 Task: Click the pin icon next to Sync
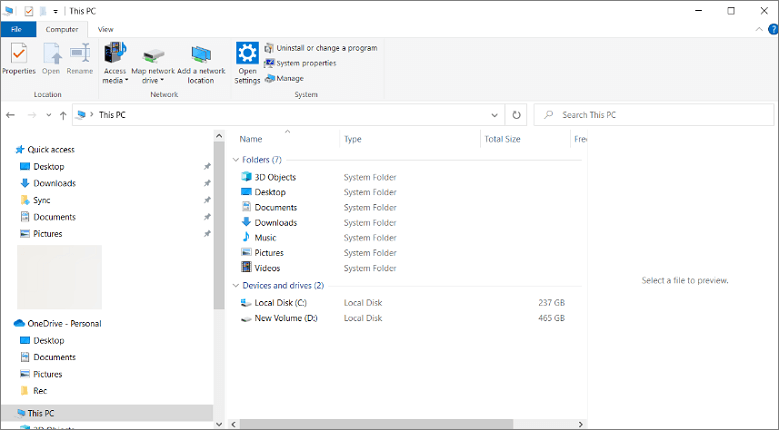click(x=207, y=200)
